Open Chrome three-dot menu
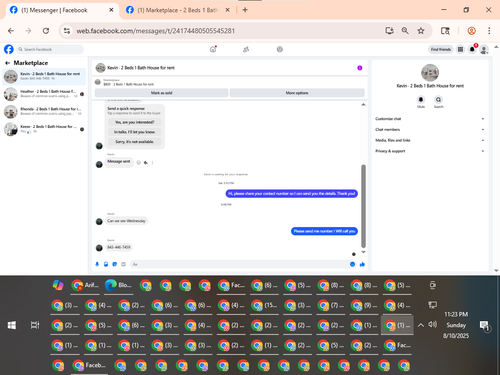 pyautogui.click(x=489, y=31)
